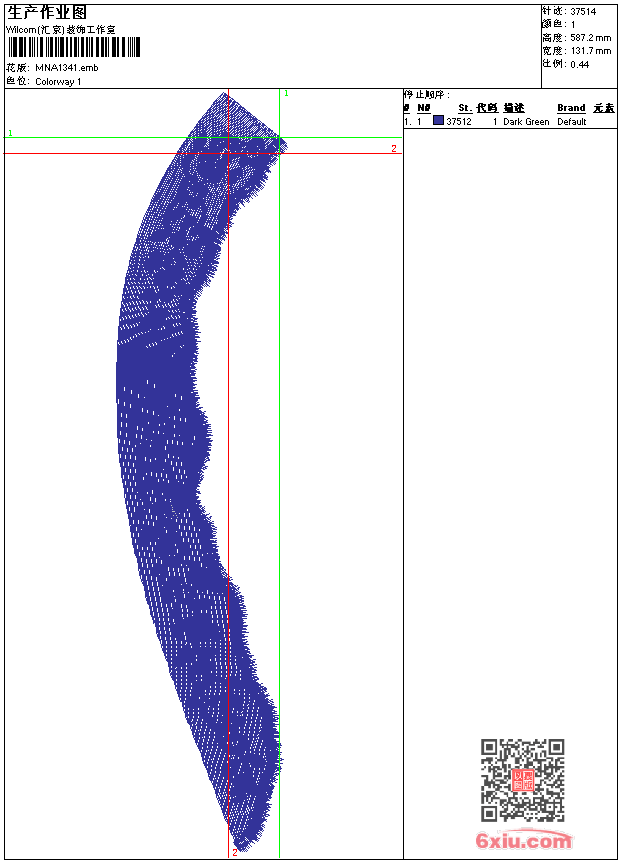Click the MNA1341.emb file name
620x860 pixels.
[66, 68]
